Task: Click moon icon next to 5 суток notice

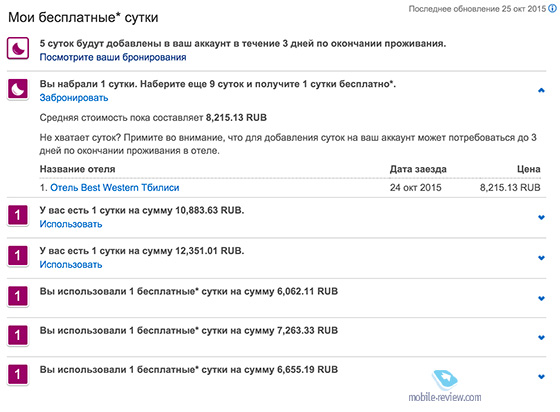Action: [18, 48]
